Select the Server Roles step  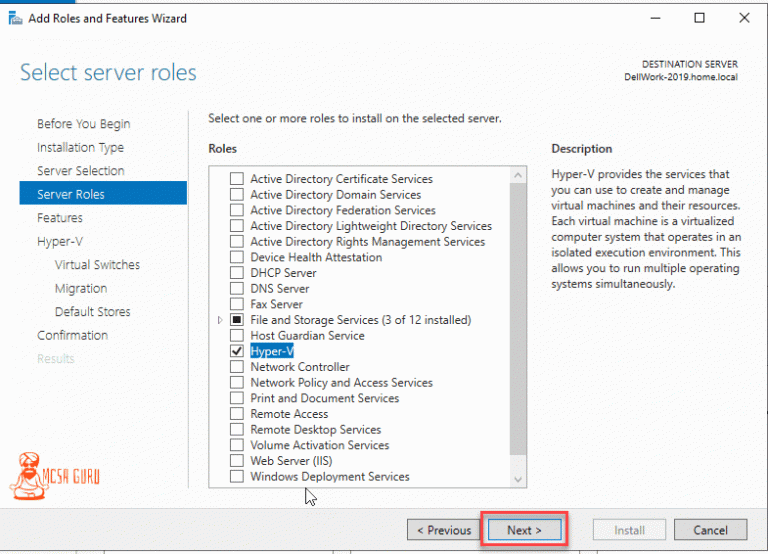pos(103,193)
